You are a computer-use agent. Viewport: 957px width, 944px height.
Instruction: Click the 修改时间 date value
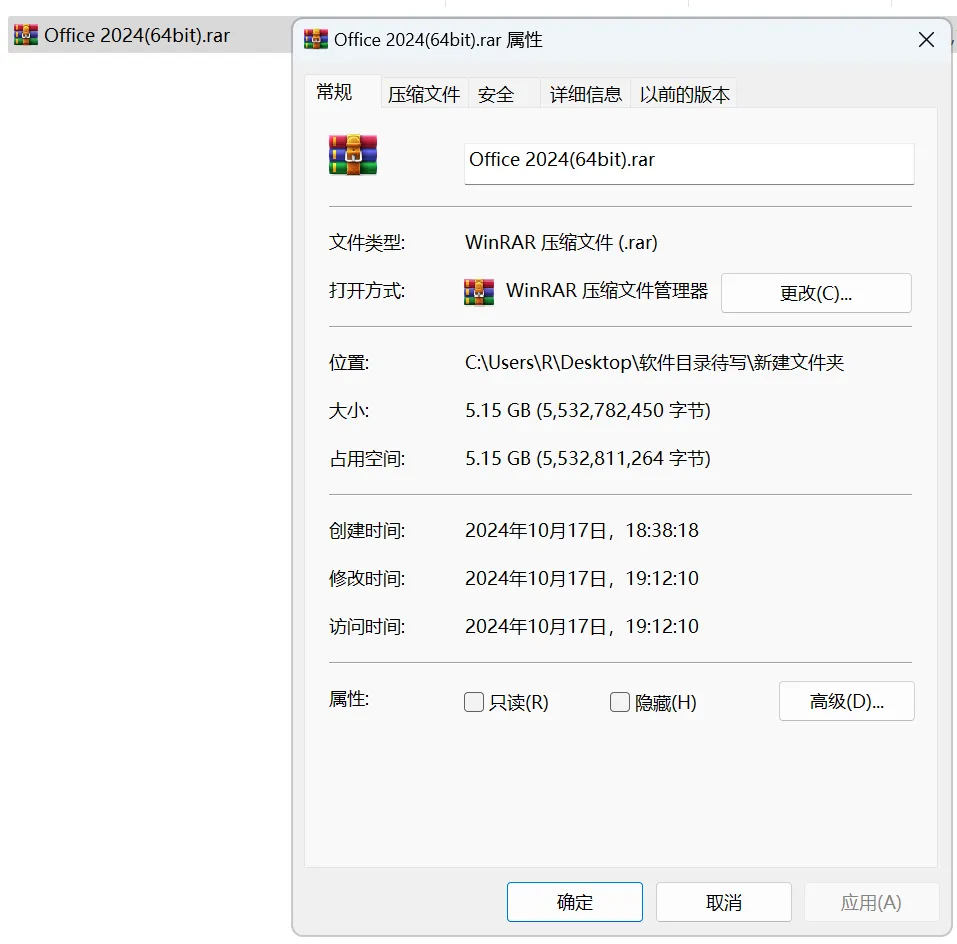click(x=582, y=578)
